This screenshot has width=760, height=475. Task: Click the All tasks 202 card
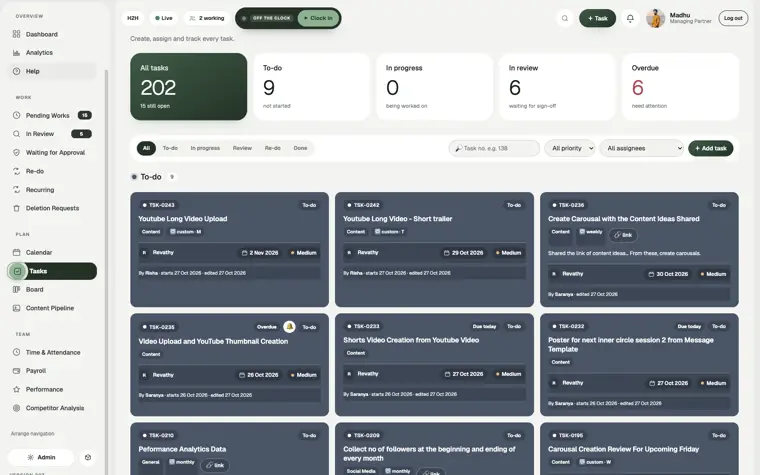[189, 87]
